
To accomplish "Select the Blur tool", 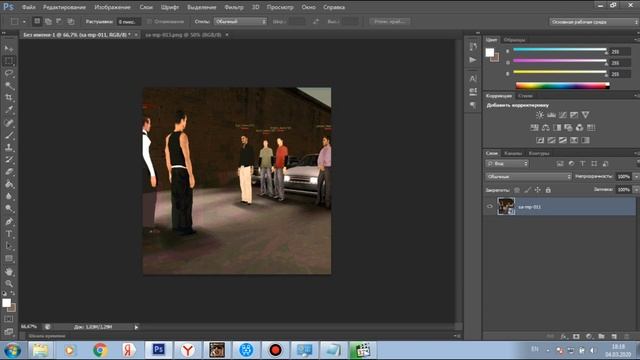I will [x=9, y=196].
